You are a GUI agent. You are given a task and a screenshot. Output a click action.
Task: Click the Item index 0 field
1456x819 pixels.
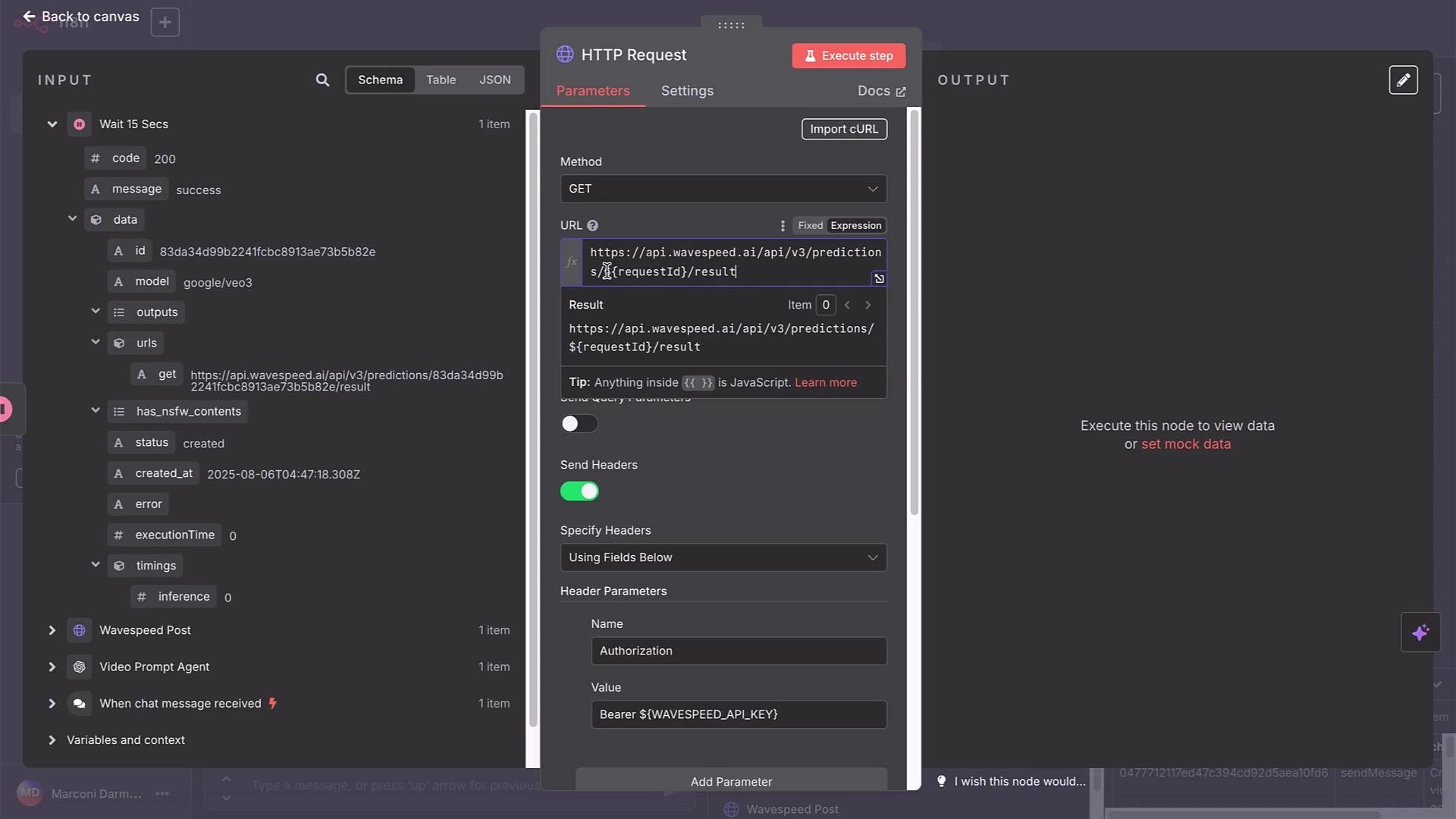[x=825, y=305]
